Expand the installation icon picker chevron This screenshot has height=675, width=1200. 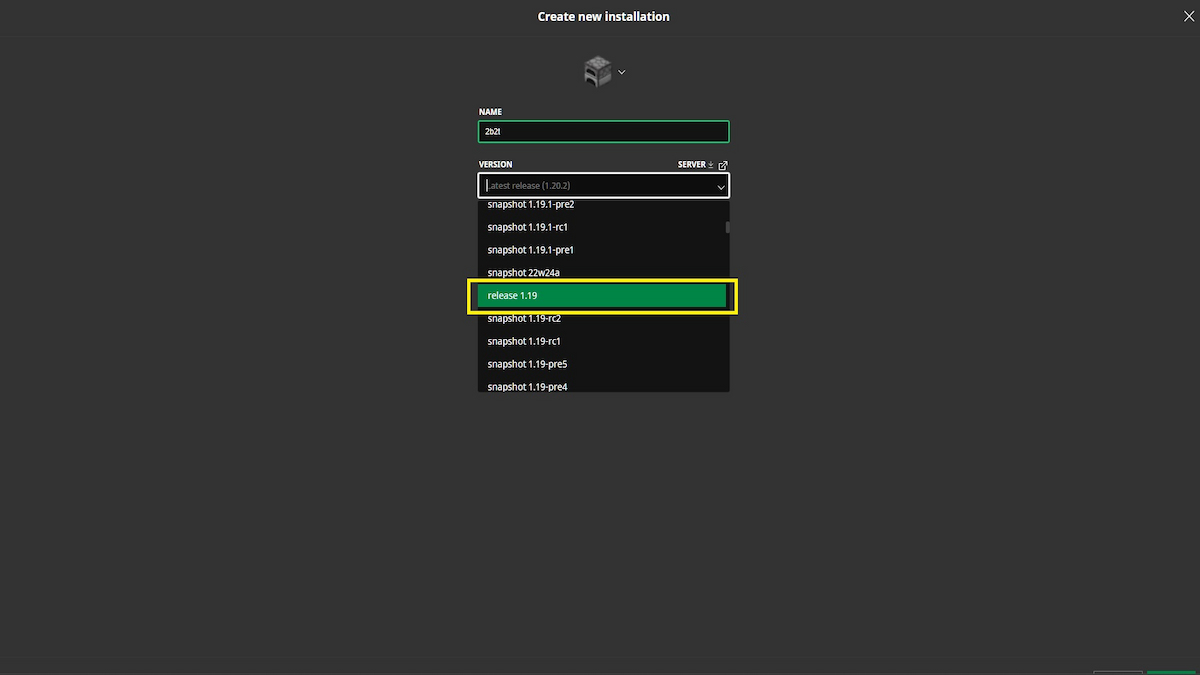point(621,71)
